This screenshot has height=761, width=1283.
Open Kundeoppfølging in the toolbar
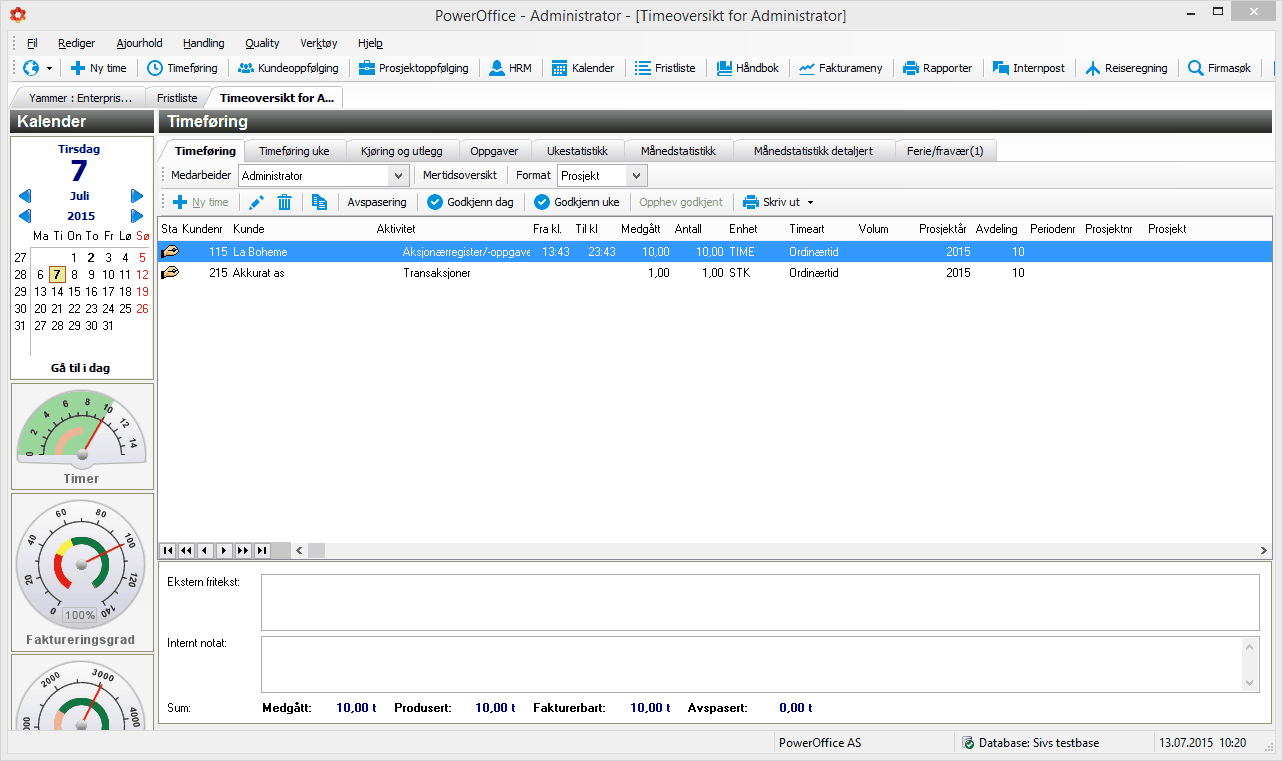288,68
